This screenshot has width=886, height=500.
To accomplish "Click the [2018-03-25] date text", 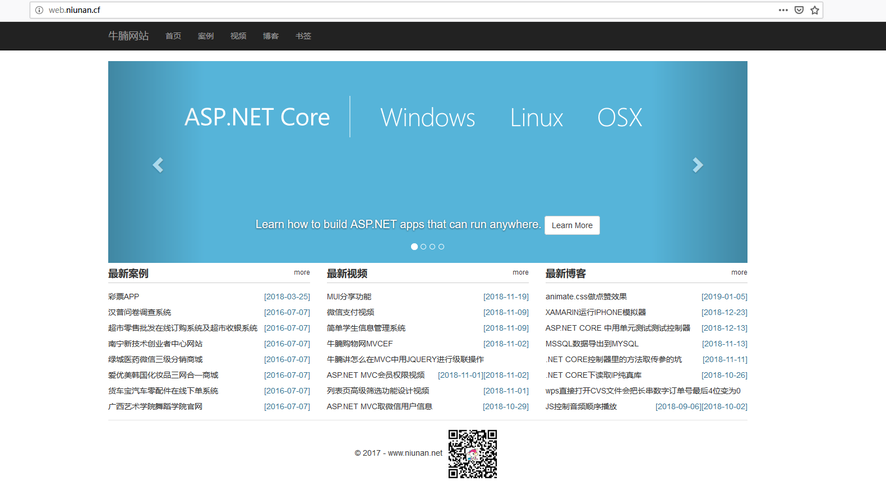I will point(287,297).
